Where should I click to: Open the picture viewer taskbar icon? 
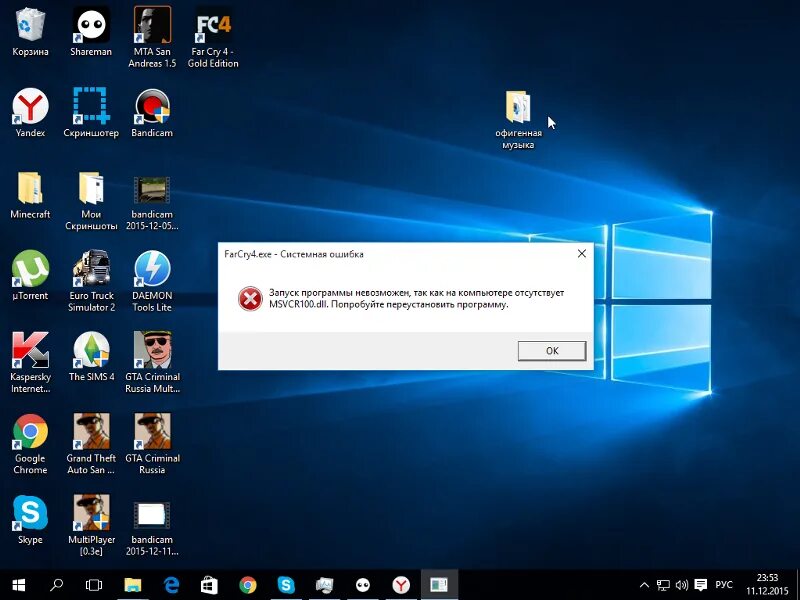tap(324, 585)
